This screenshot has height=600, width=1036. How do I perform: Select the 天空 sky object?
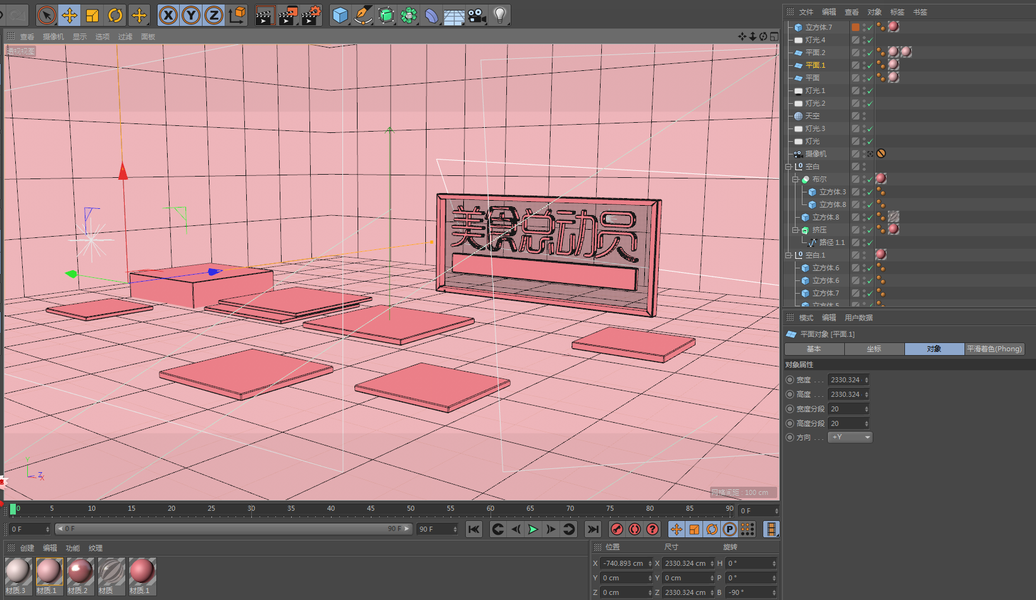pos(813,116)
